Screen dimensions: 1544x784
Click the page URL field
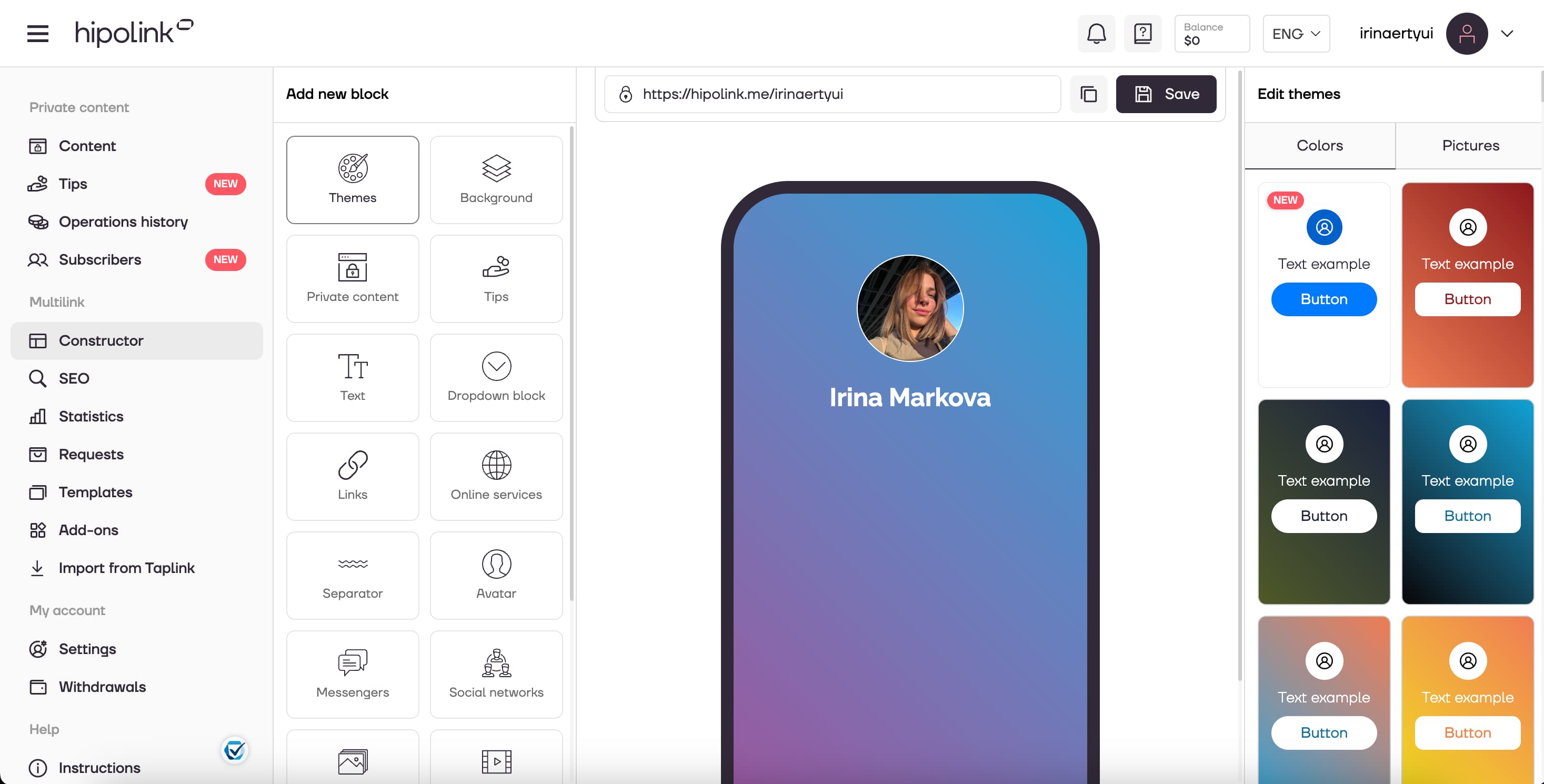[833, 94]
